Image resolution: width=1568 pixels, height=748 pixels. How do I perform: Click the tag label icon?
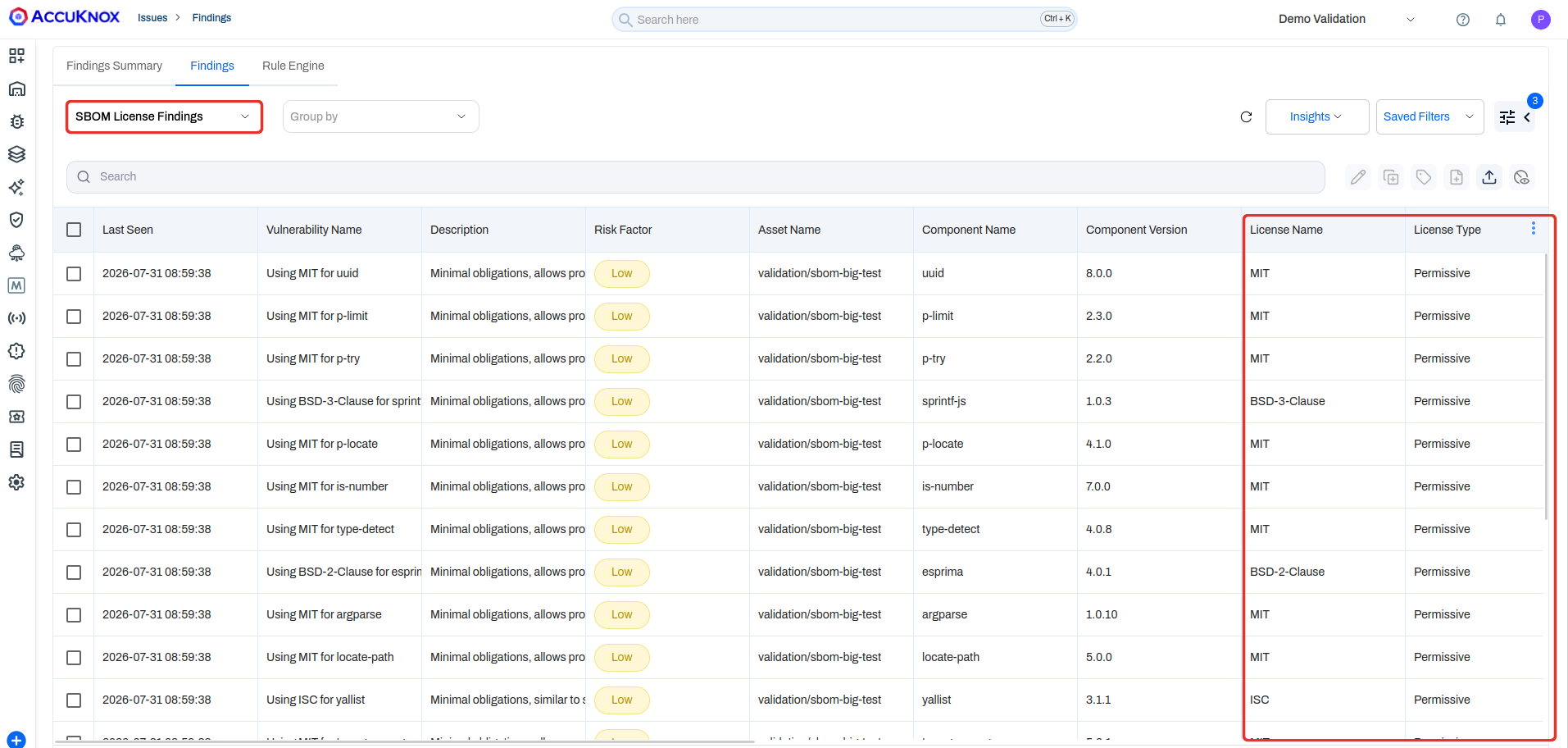point(1424,177)
